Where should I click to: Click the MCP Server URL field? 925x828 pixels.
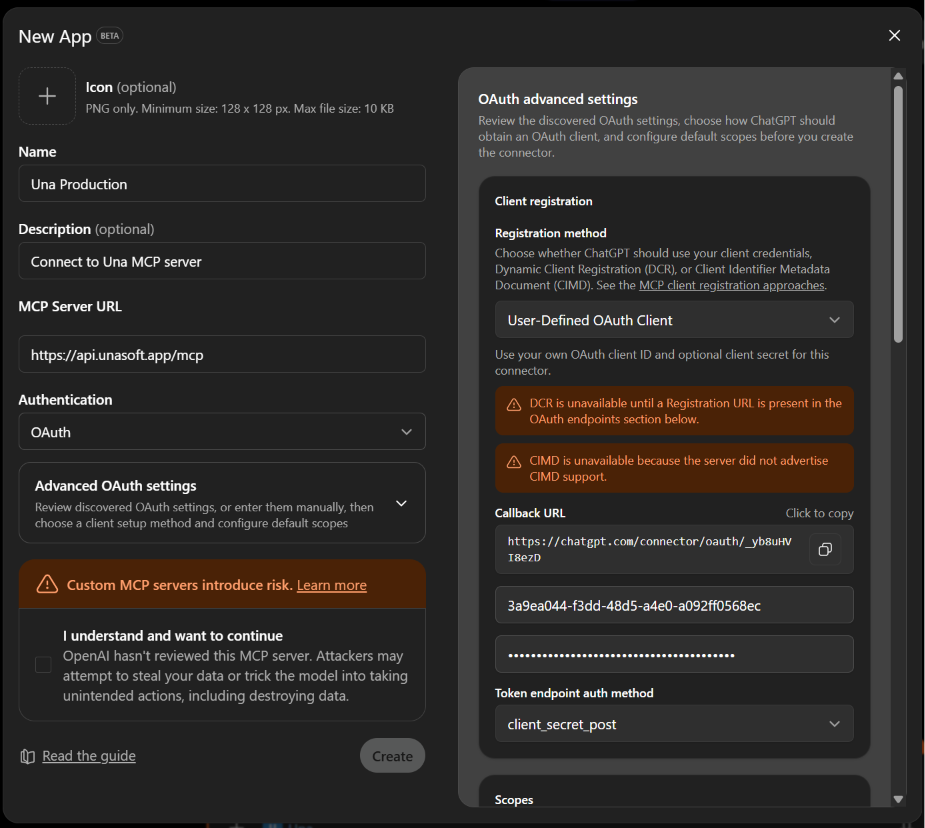point(222,354)
